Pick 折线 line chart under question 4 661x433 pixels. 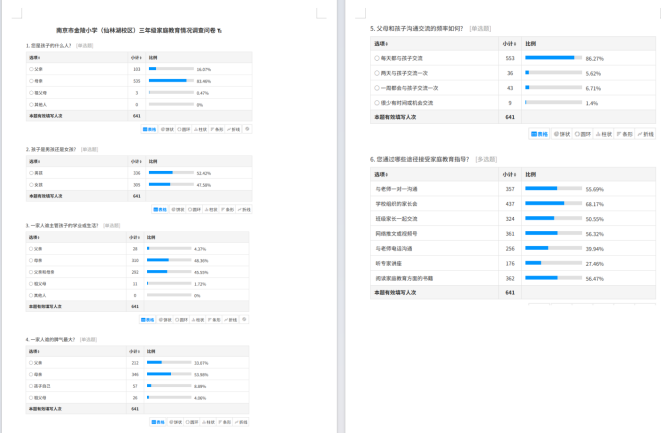[x=242, y=422]
